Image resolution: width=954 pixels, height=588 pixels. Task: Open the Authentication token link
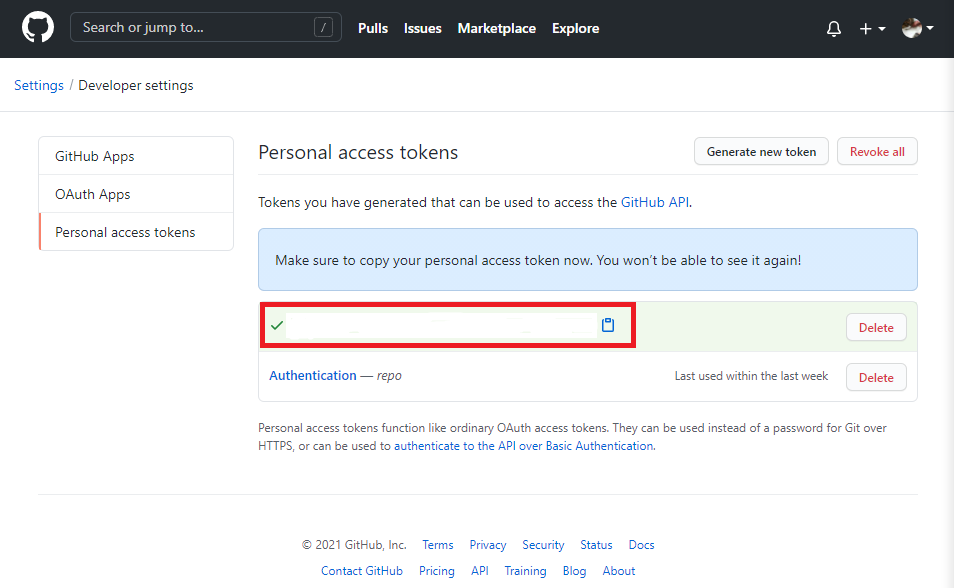click(313, 376)
